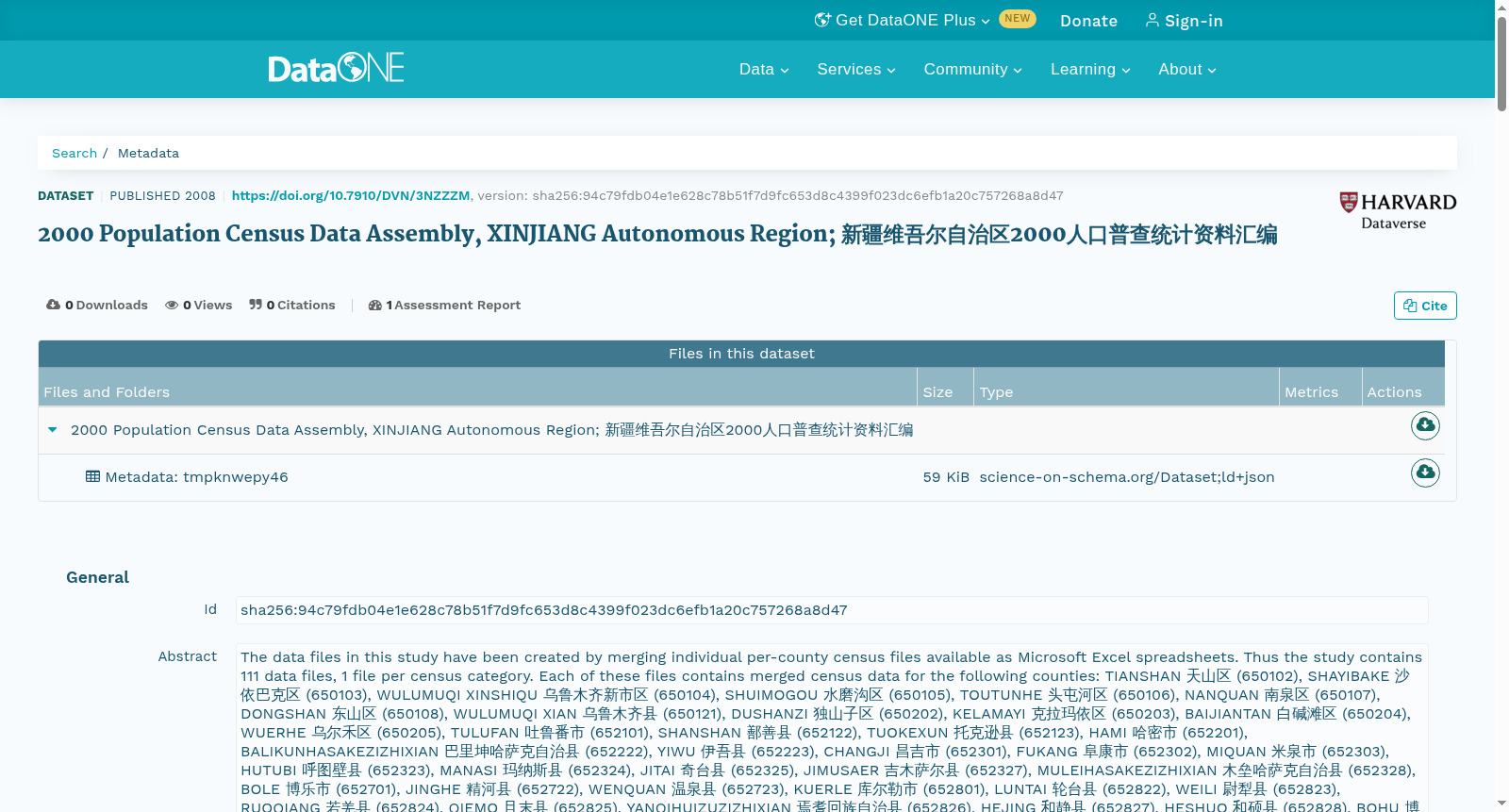
Task: Click the Views metric
Action: coord(199,305)
